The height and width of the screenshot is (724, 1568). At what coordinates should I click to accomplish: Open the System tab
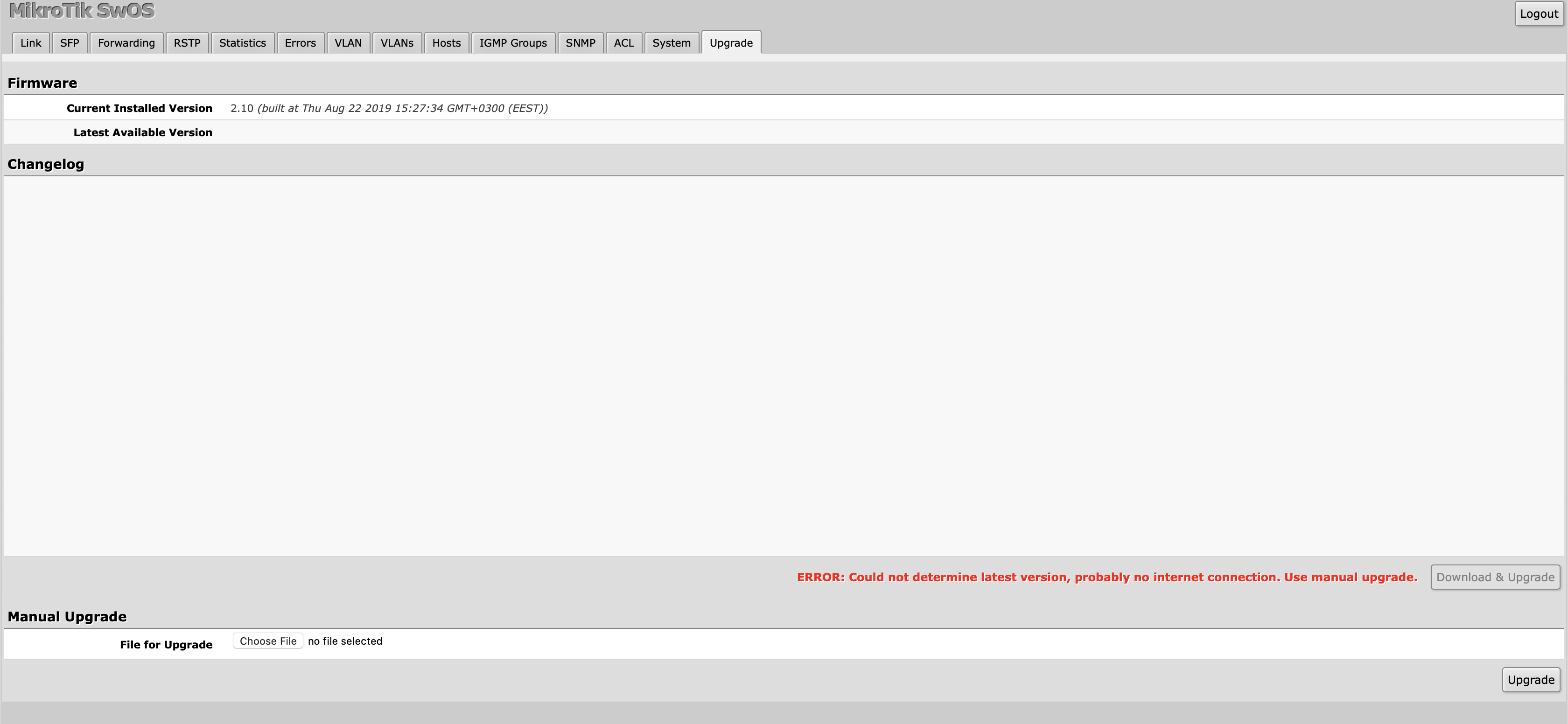[672, 42]
